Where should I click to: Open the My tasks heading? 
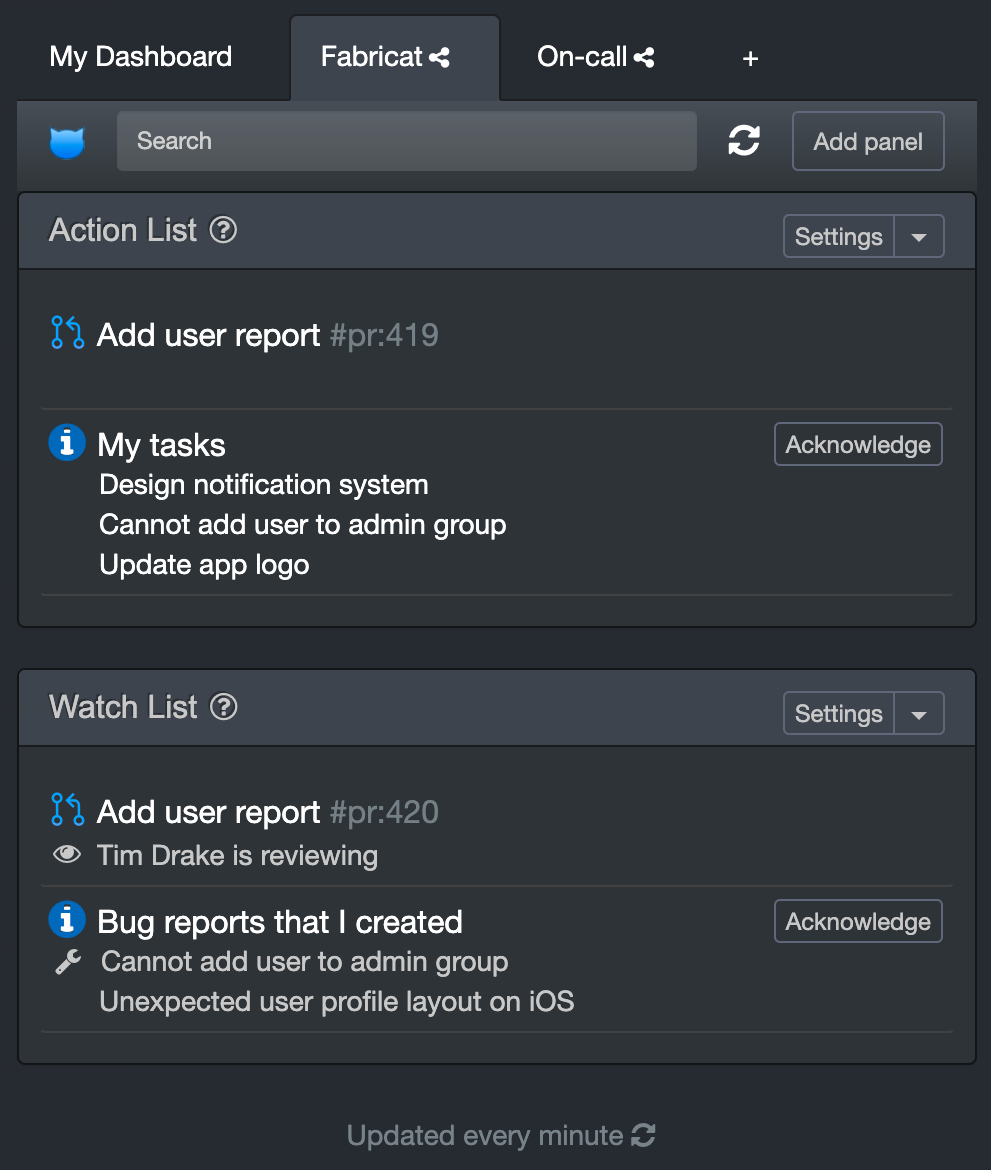[x=161, y=445]
